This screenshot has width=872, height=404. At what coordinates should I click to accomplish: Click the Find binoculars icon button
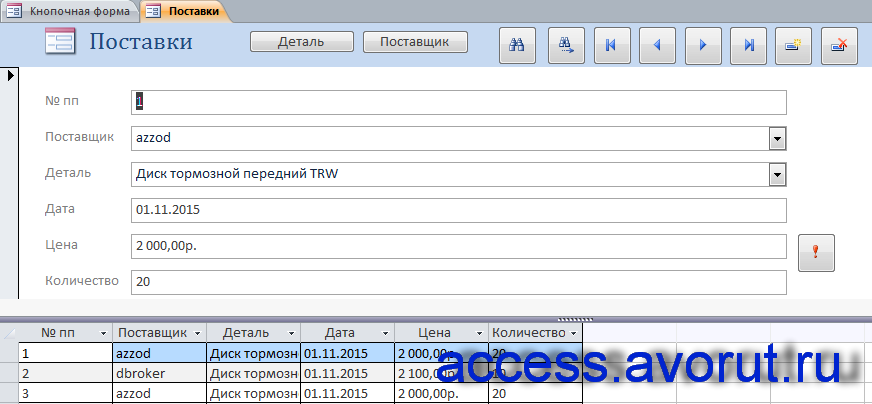(x=517, y=45)
